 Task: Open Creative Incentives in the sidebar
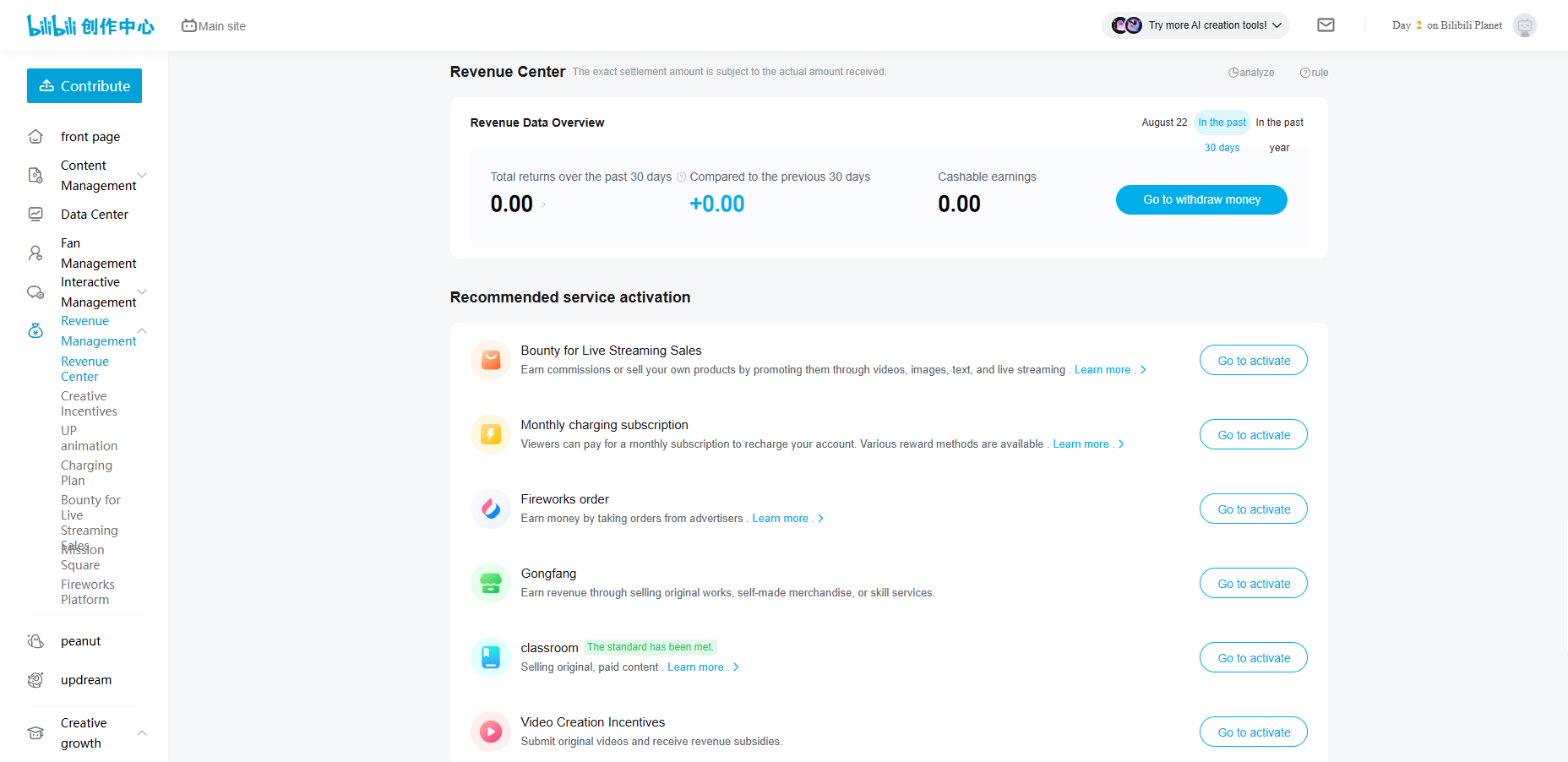89,404
